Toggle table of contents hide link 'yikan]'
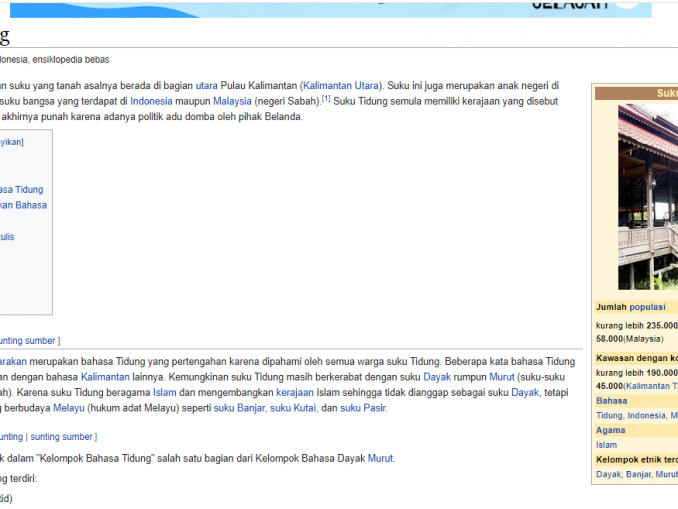Viewport: 678px width, 509px height. (11, 142)
